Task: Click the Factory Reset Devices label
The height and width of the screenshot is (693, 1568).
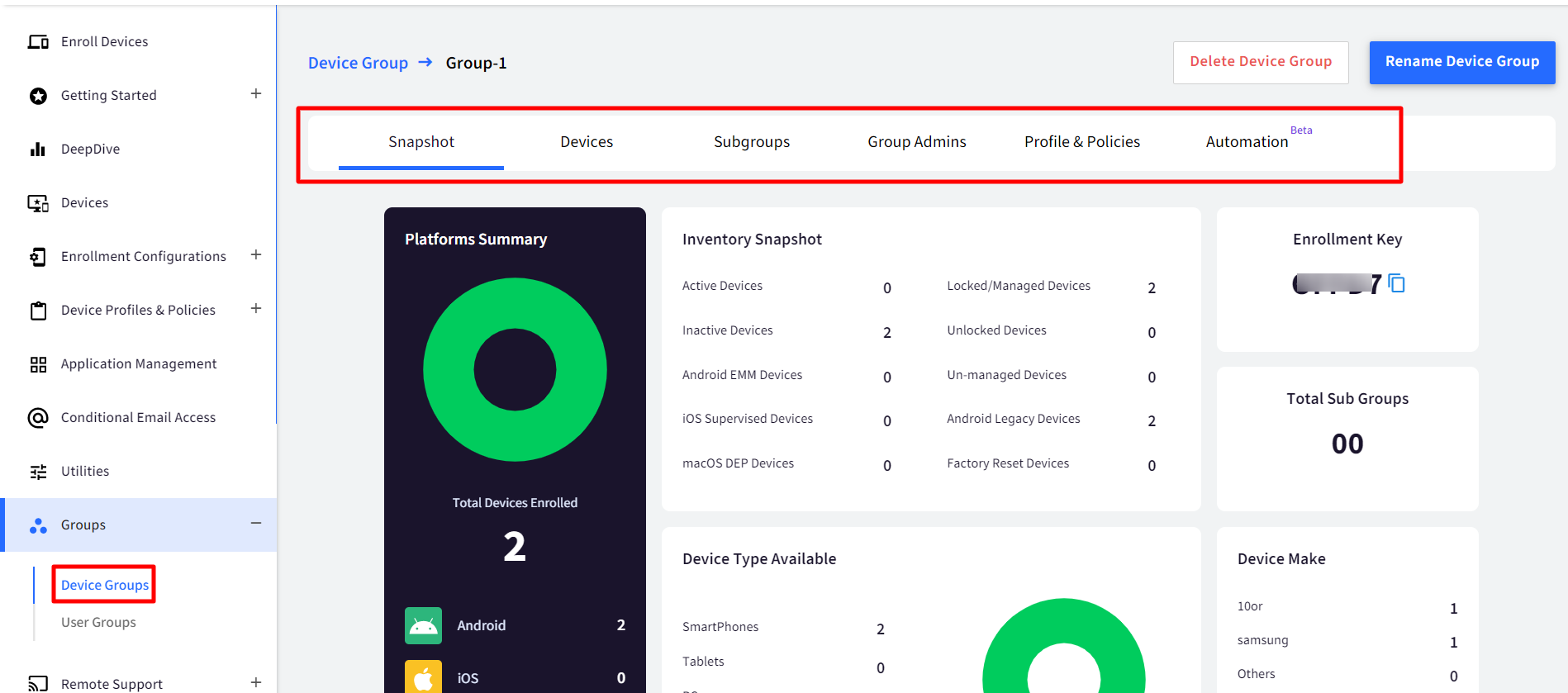Action: point(1008,463)
